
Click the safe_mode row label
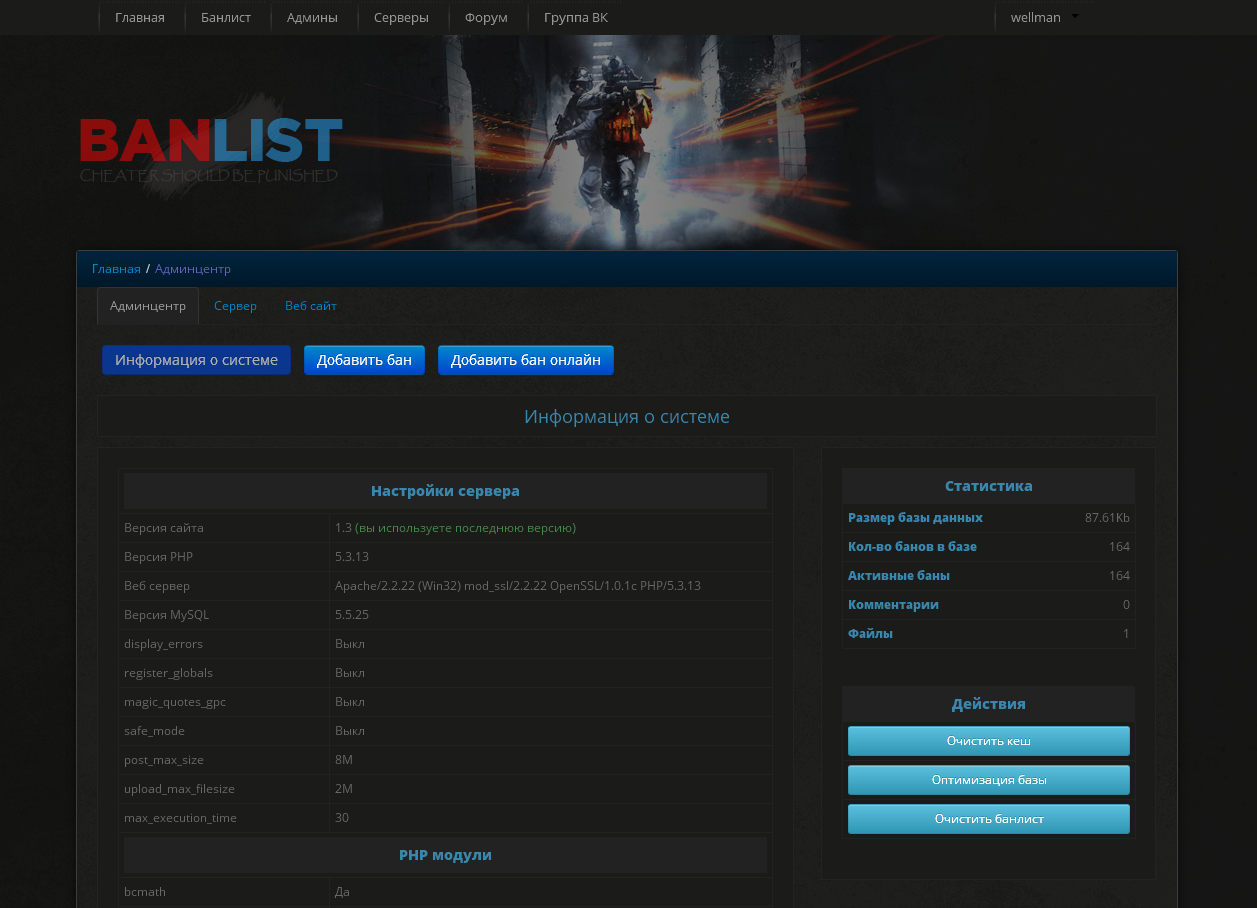point(154,730)
